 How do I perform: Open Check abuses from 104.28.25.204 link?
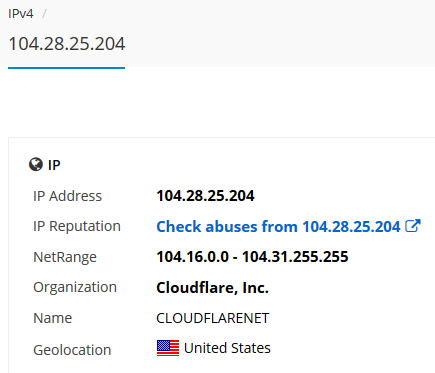(278, 226)
